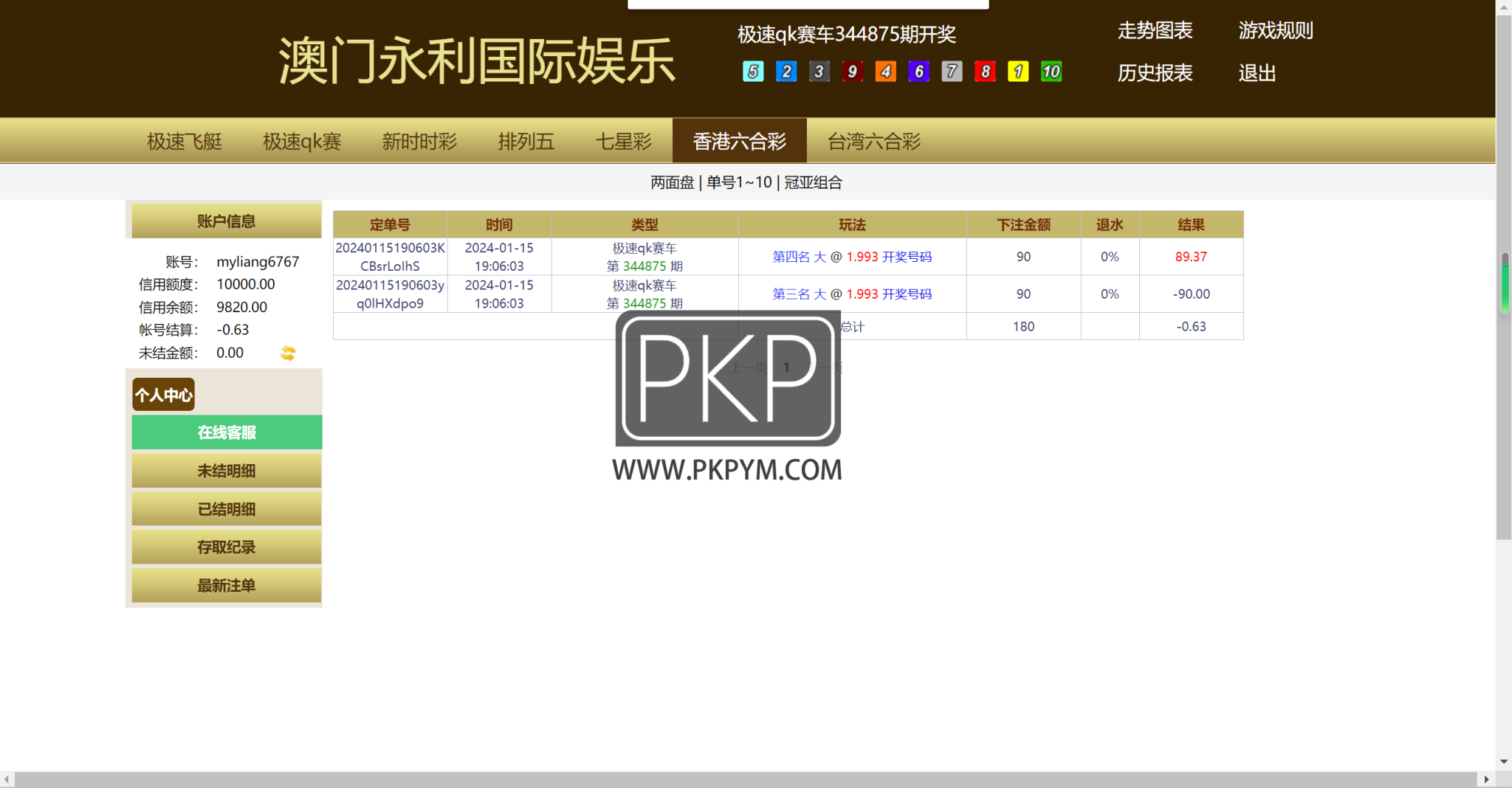The height and width of the screenshot is (788, 1512).
Task: Click the gray number 7 result ball
Action: (952, 72)
